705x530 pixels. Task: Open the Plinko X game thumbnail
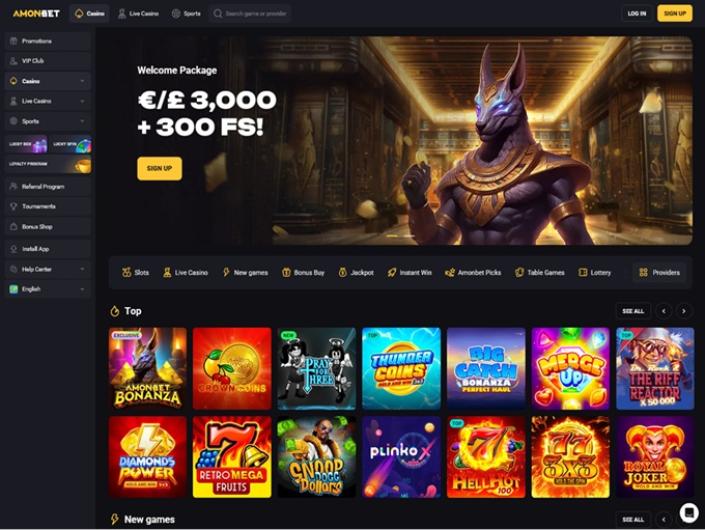pos(401,457)
